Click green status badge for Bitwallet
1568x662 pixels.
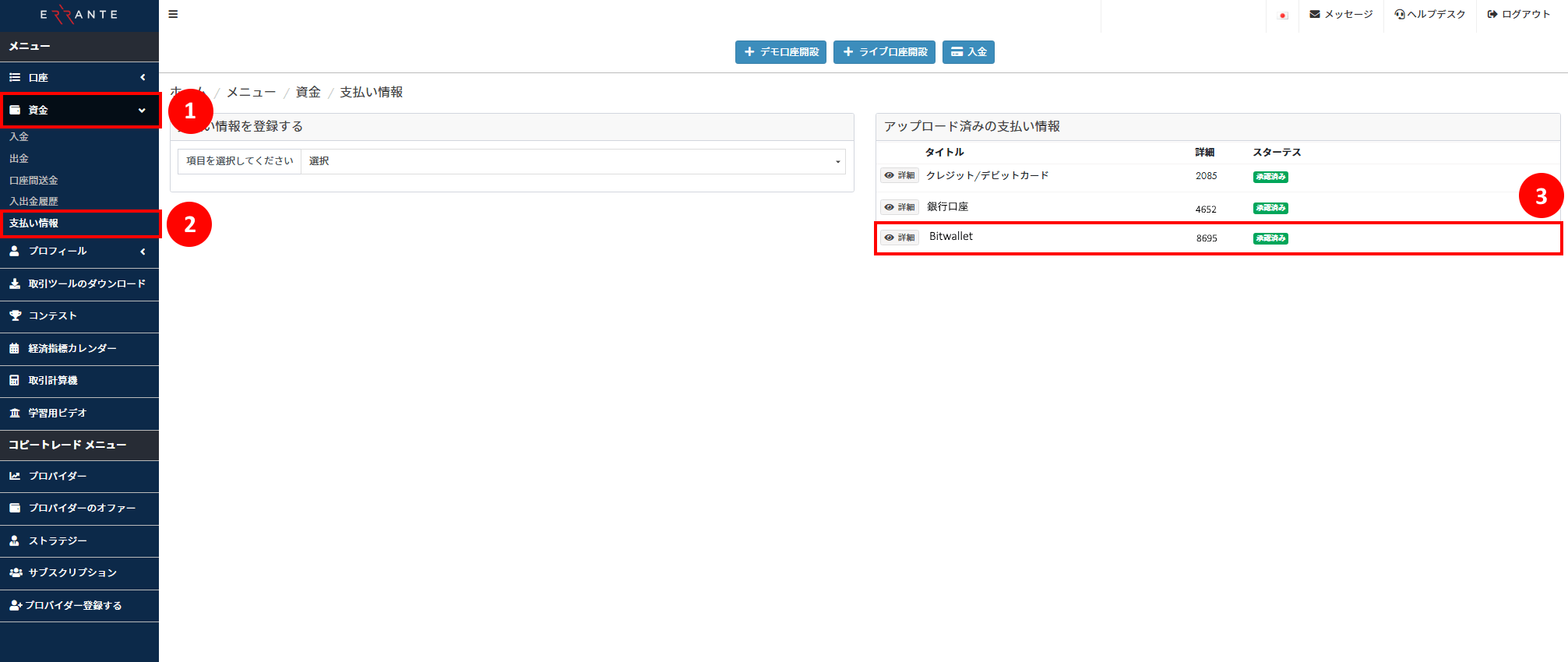click(1270, 238)
